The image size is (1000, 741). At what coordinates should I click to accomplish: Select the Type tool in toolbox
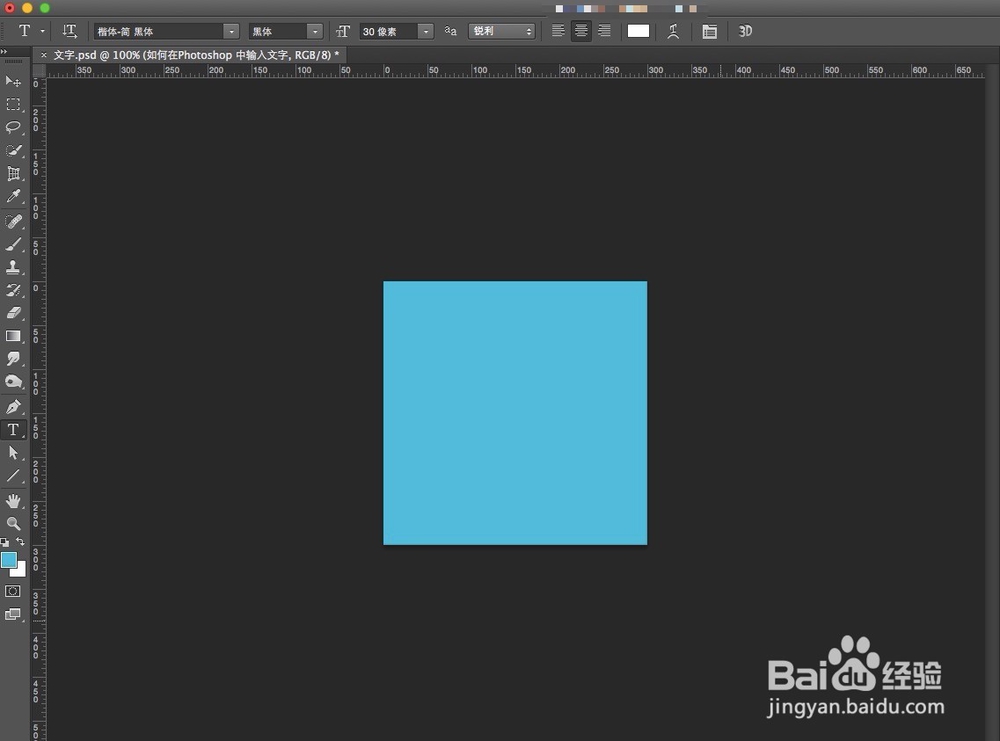point(13,430)
